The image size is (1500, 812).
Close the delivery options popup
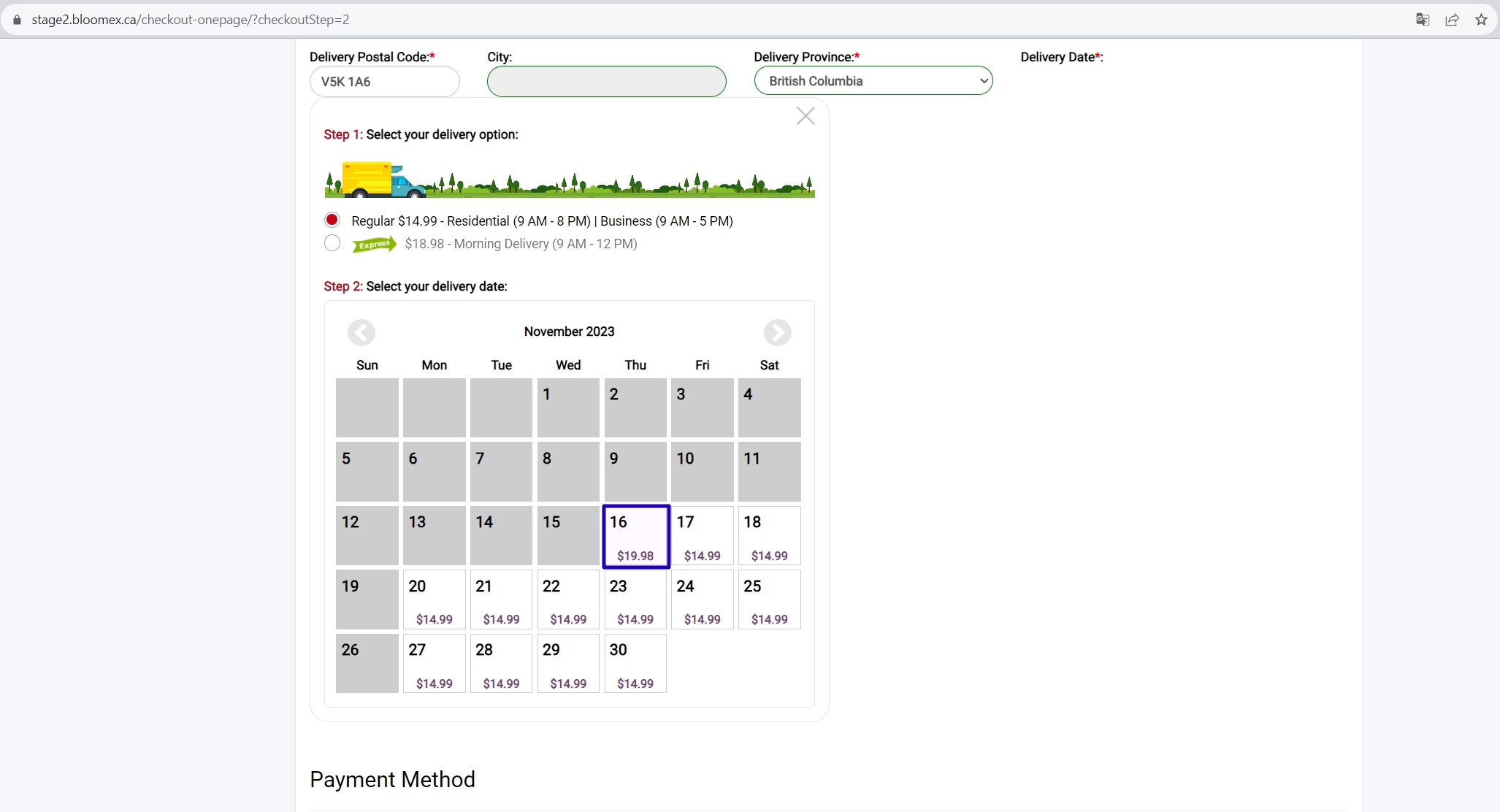(x=806, y=116)
